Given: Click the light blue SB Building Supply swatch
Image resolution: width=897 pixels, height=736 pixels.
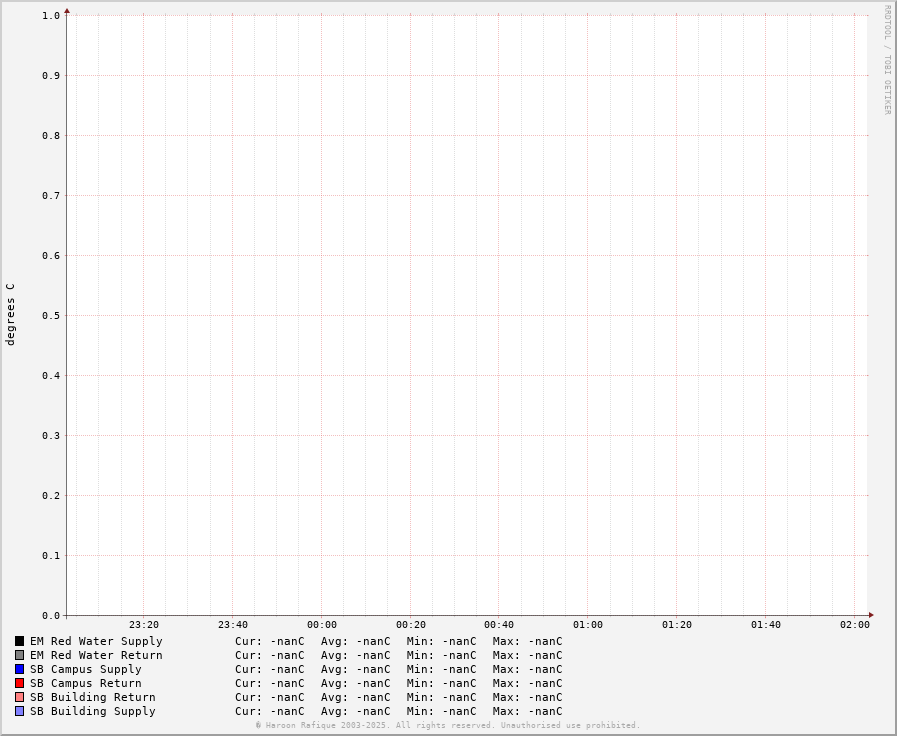Looking at the screenshot, I should click(19, 711).
